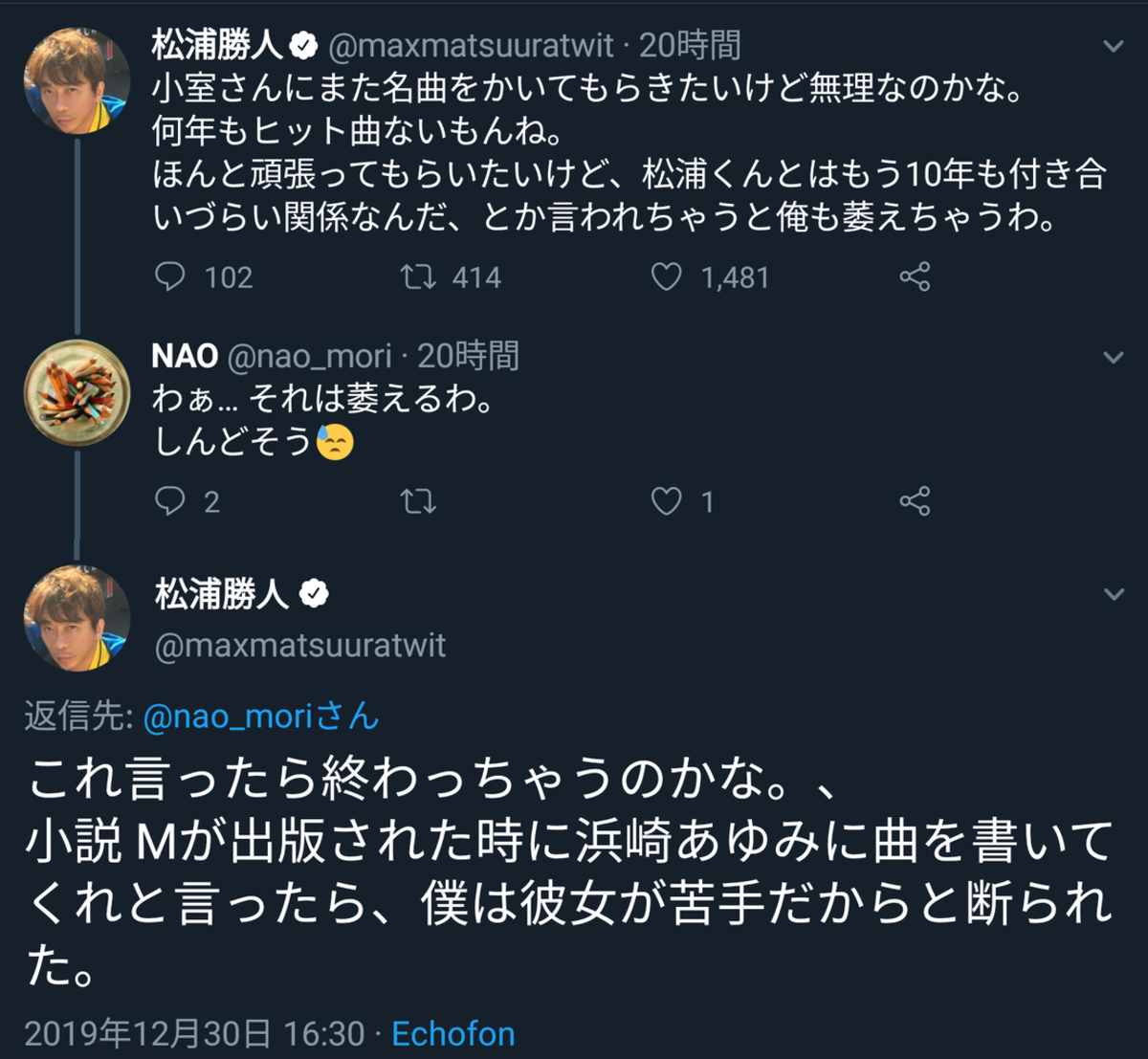Expand options chevron on NAO's tweet
The image size is (1148, 1059).
tap(1114, 358)
